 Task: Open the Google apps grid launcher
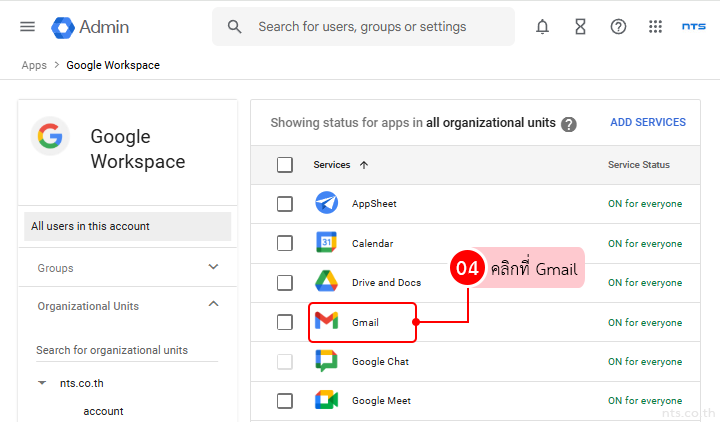(655, 27)
